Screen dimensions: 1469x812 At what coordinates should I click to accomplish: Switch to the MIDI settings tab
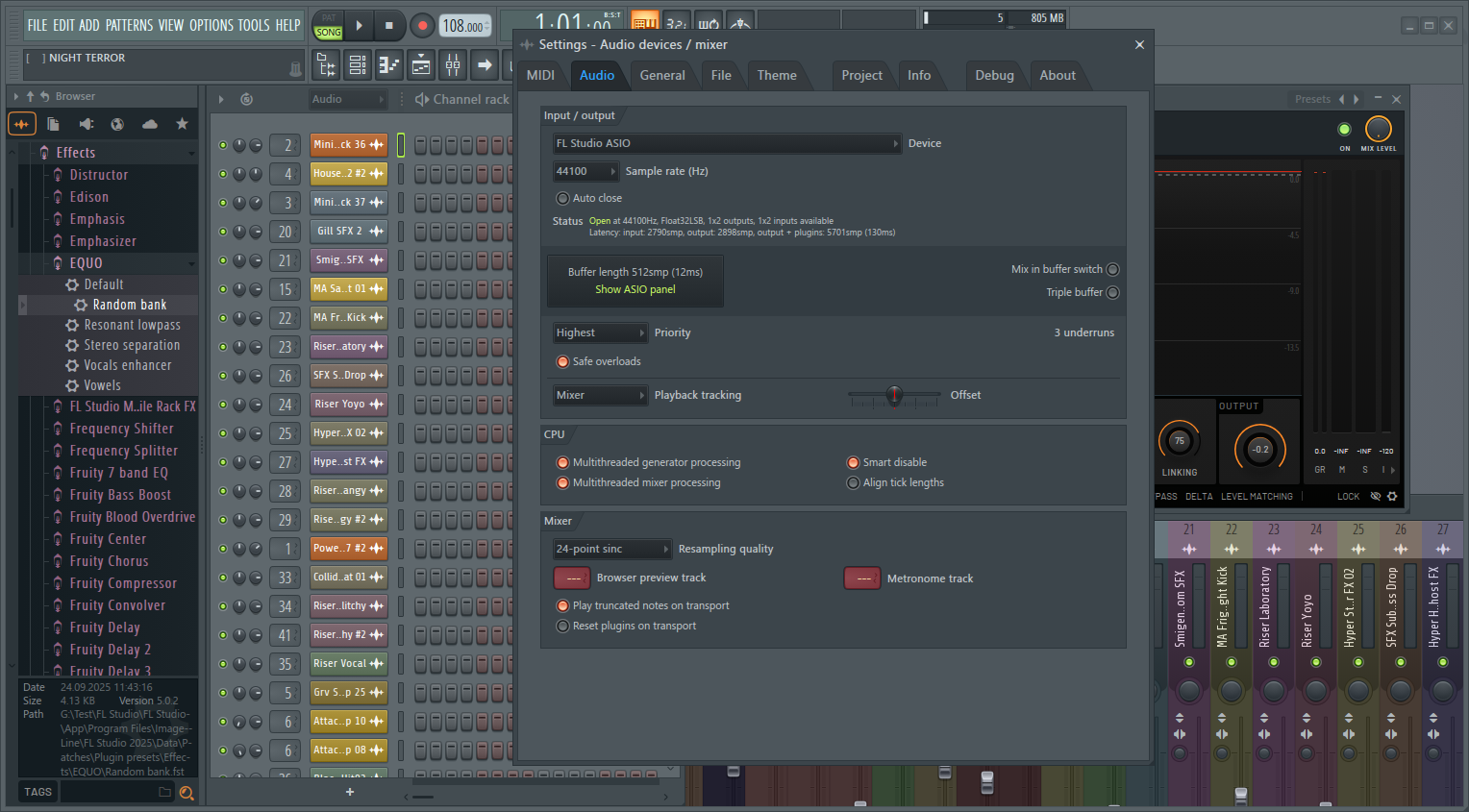tap(540, 76)
